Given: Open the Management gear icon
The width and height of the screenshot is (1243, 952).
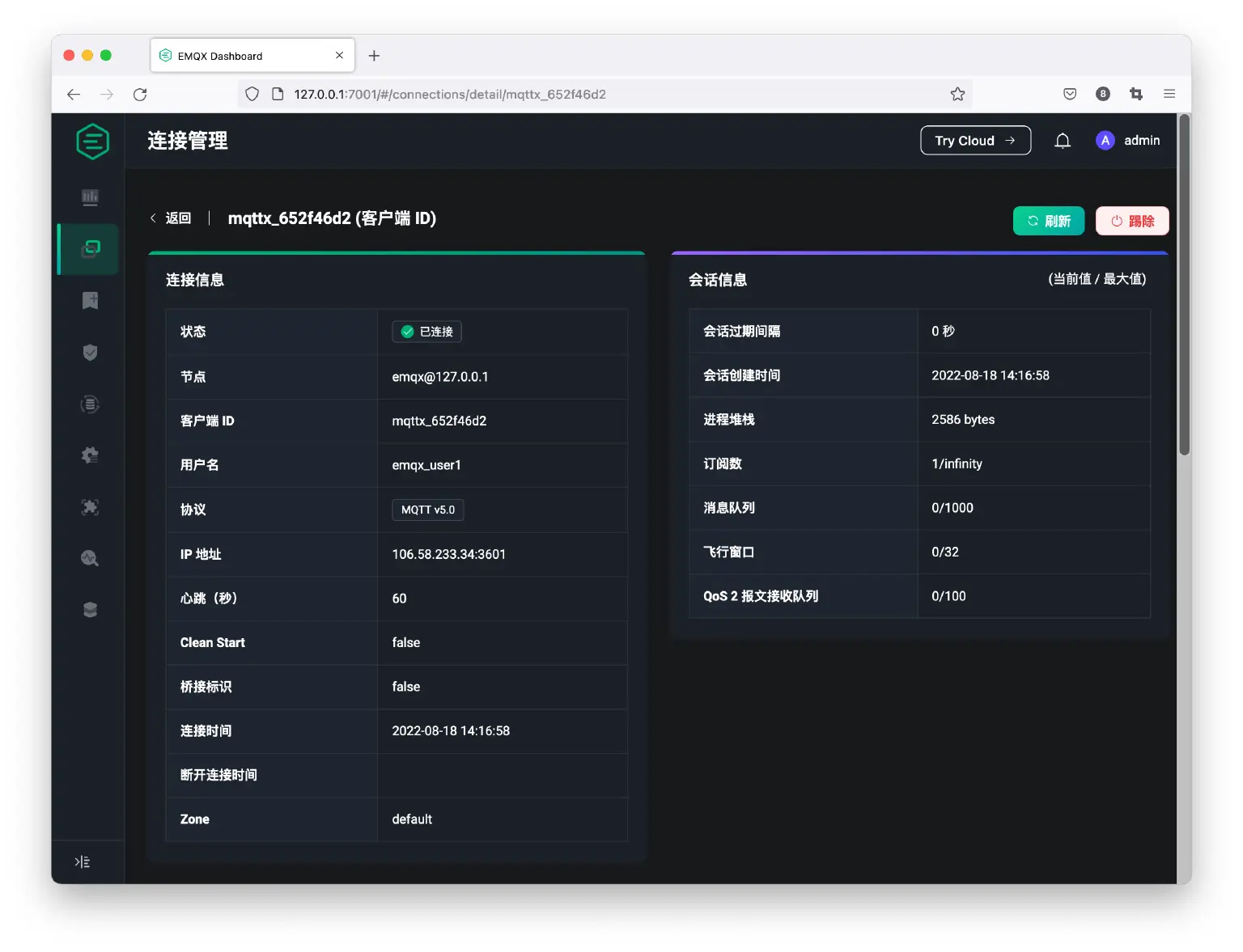Looking at the screenshot, I should point(89,455).
